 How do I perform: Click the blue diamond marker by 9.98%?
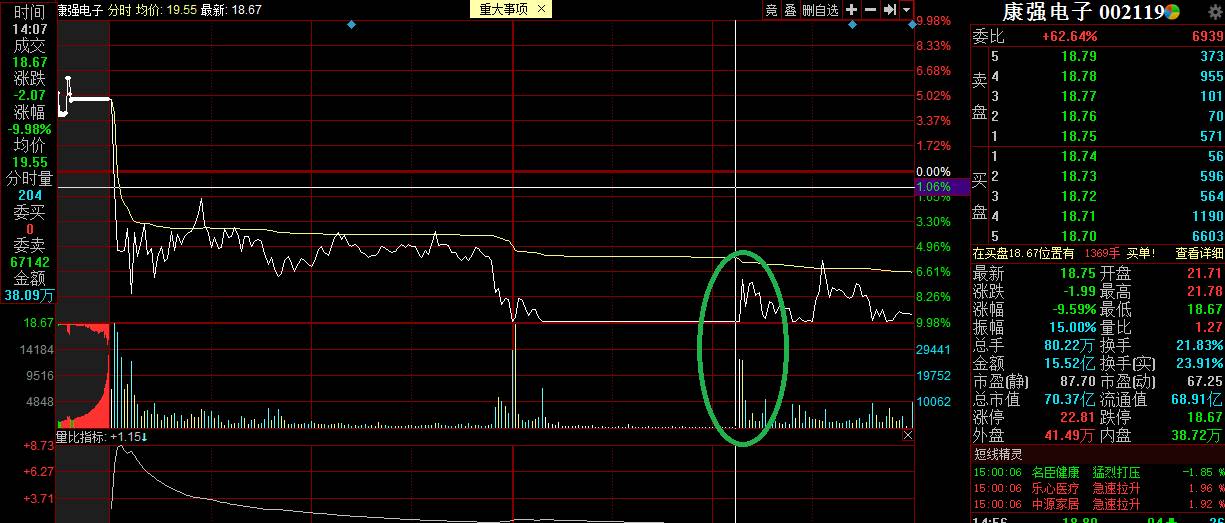tap(912, 24)
